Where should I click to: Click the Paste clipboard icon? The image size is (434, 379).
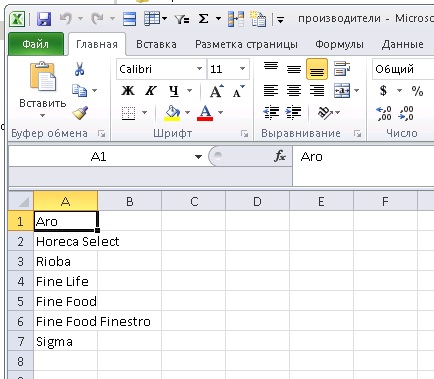click(43, 77)
